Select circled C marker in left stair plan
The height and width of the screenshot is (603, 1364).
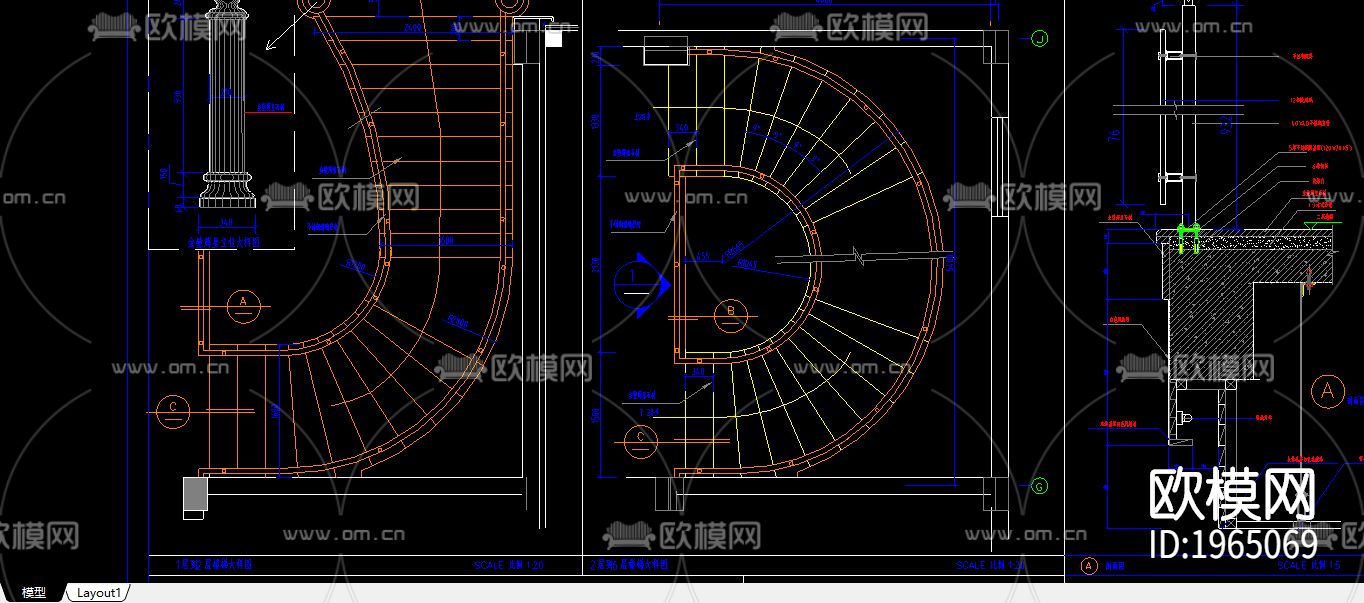click(174, 411)
